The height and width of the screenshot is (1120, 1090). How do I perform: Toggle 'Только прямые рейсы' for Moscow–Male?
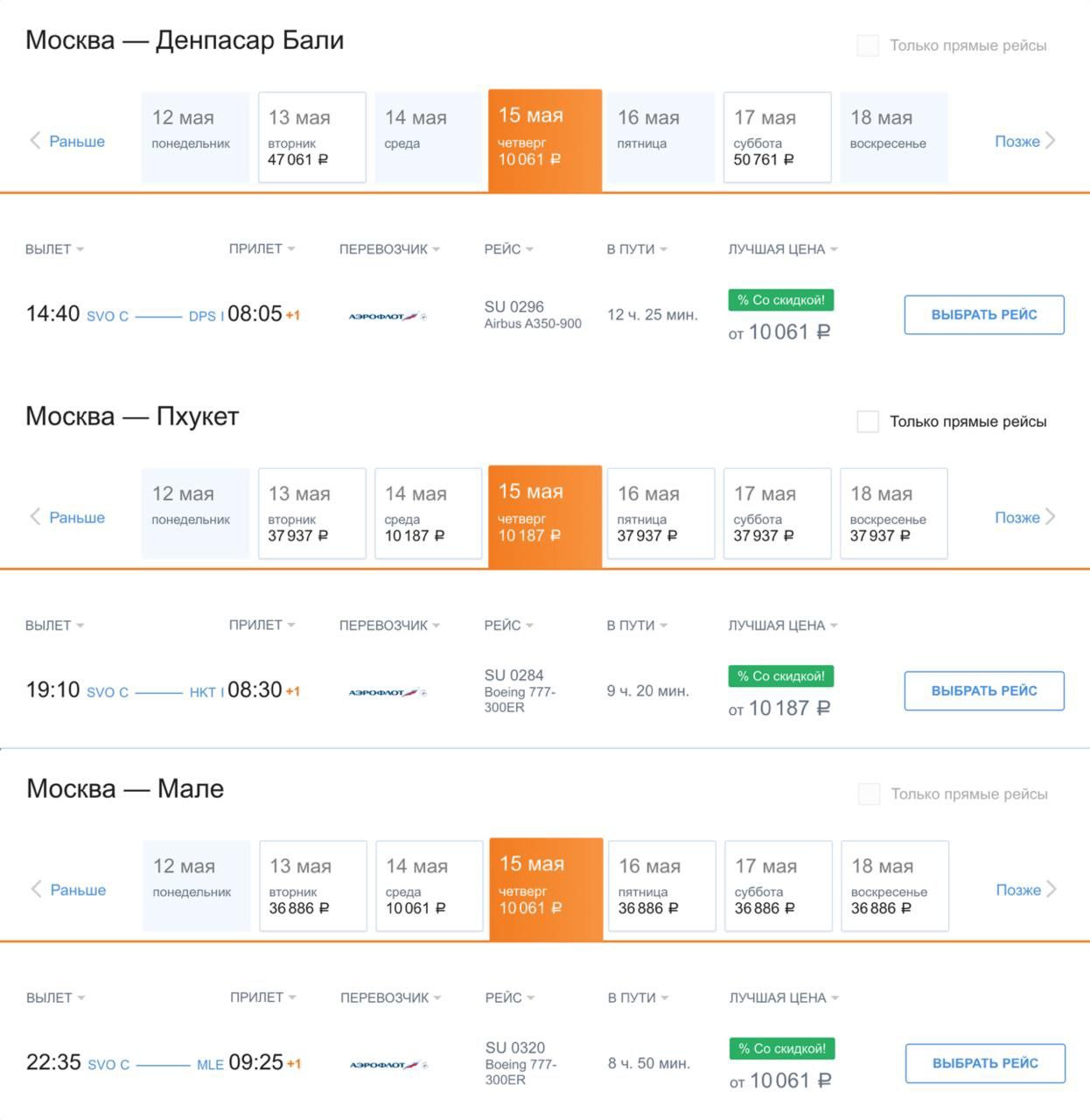(869, 794)
